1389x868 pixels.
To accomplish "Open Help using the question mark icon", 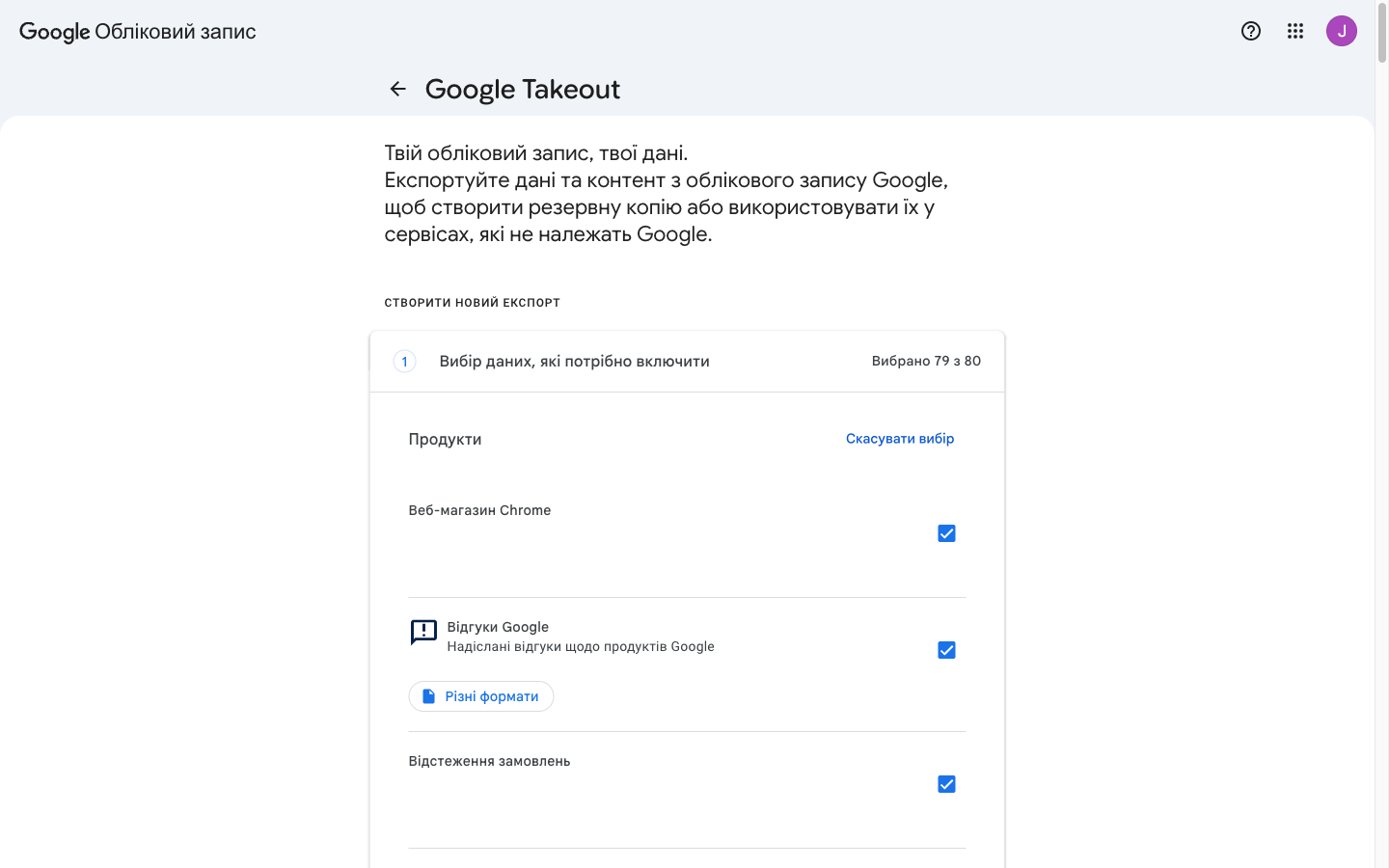I will coord(1250,31).
